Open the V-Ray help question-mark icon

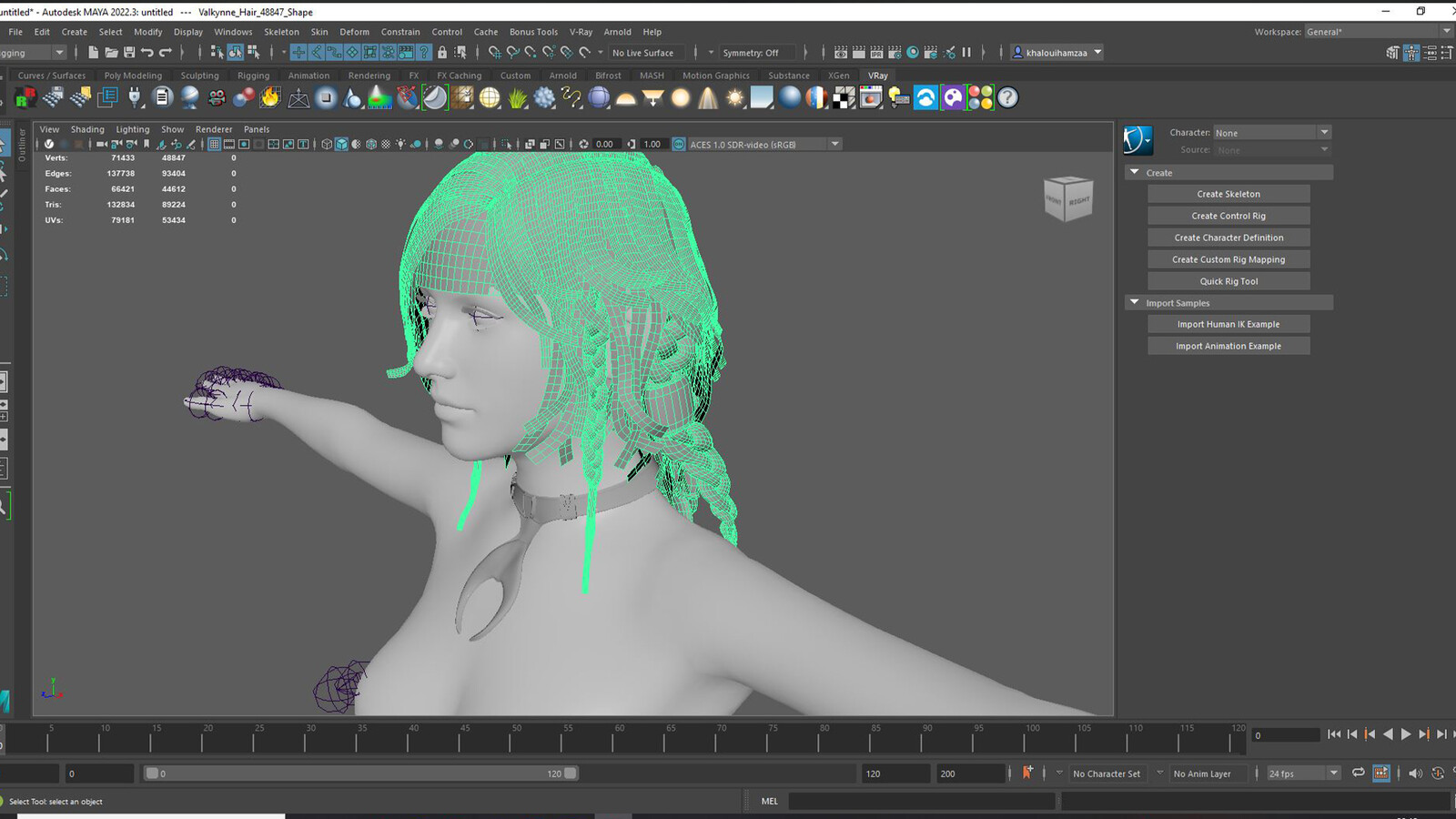1007,97
